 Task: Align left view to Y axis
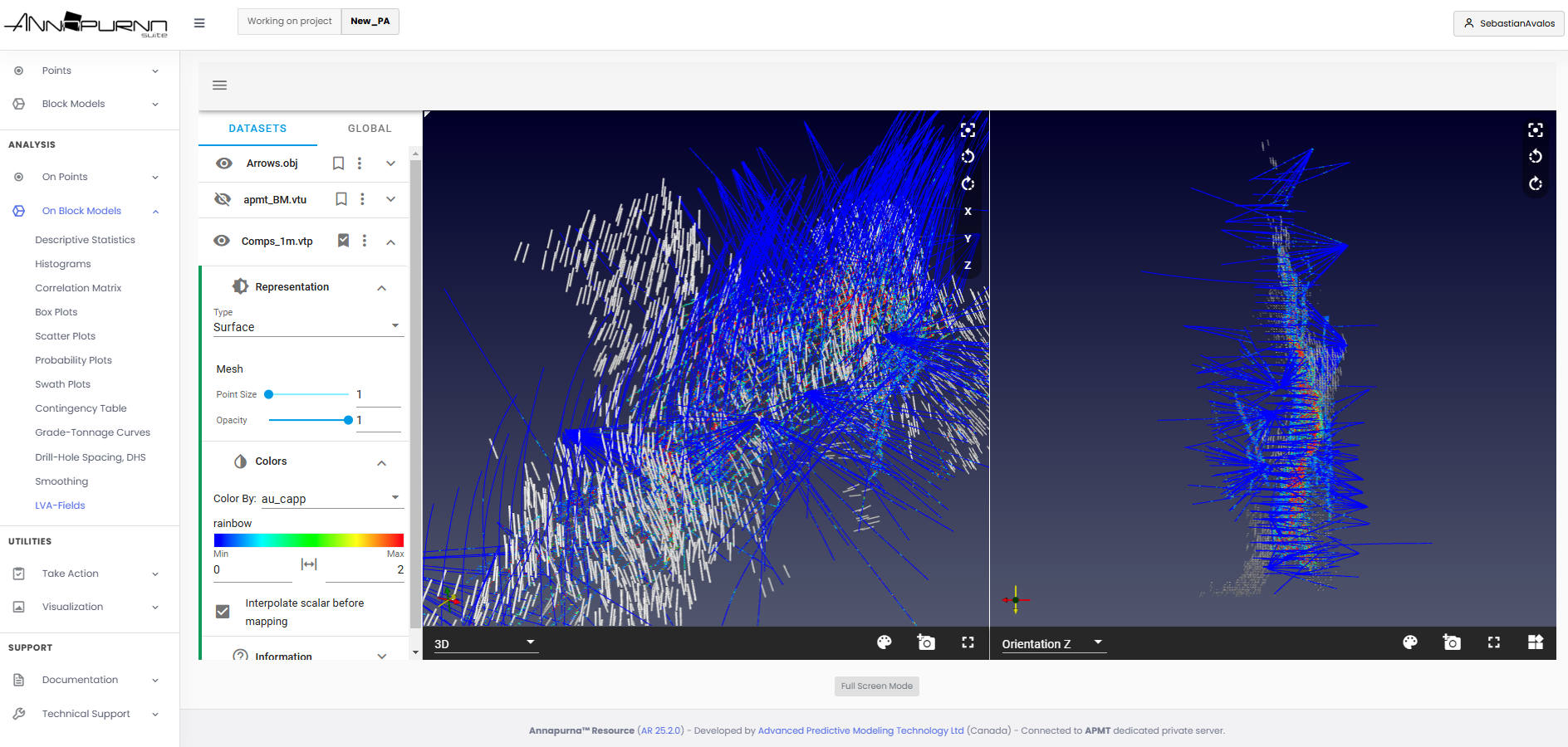point(968,238)
